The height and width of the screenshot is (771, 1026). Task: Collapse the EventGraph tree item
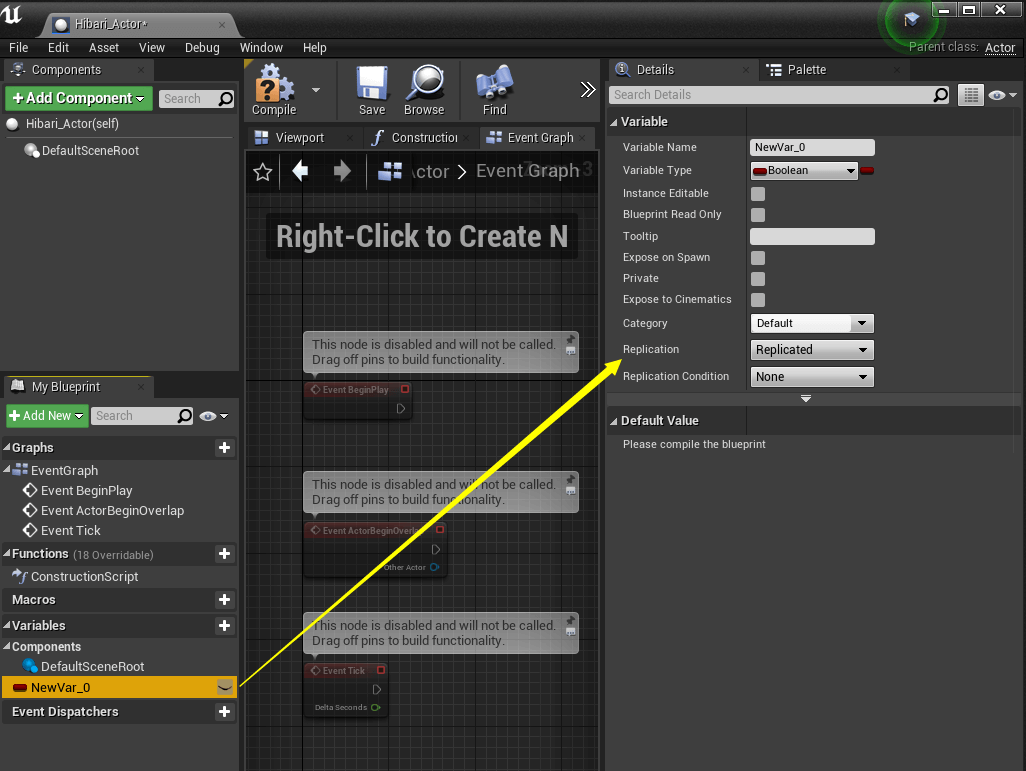[x=7, y=469]
